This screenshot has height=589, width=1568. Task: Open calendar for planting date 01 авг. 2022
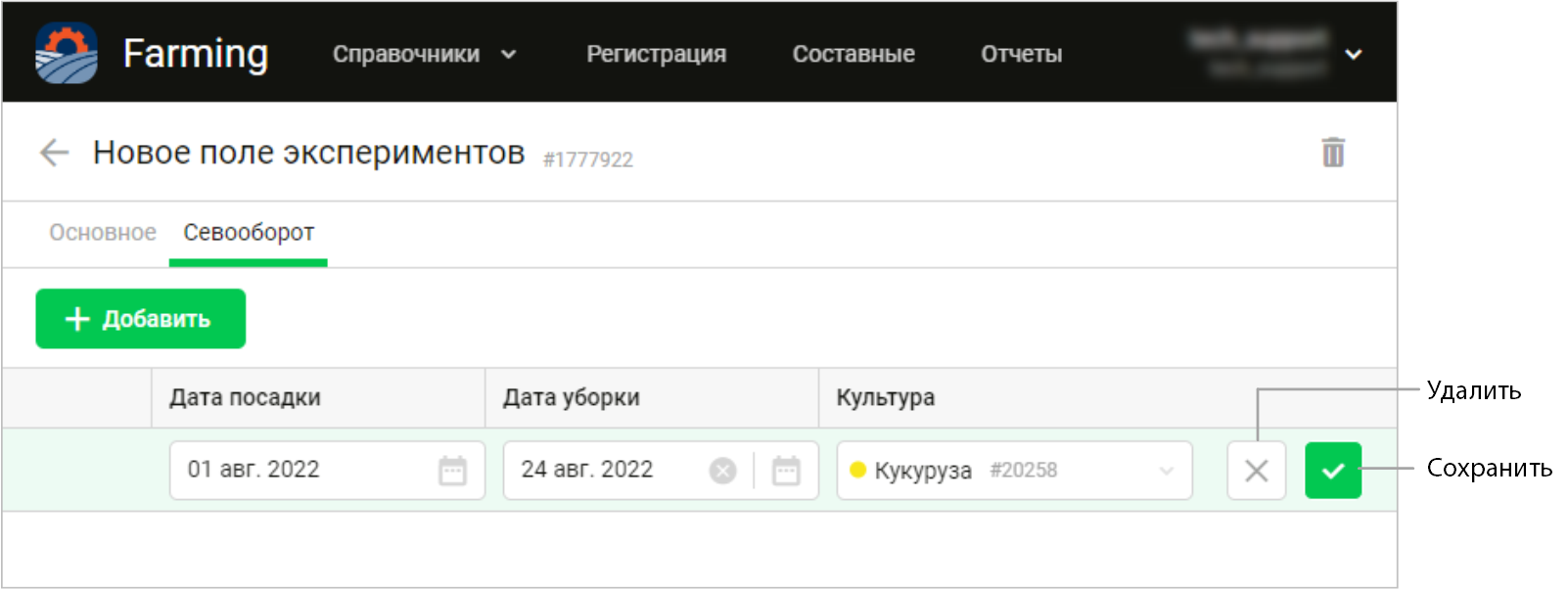click(452, 471)
